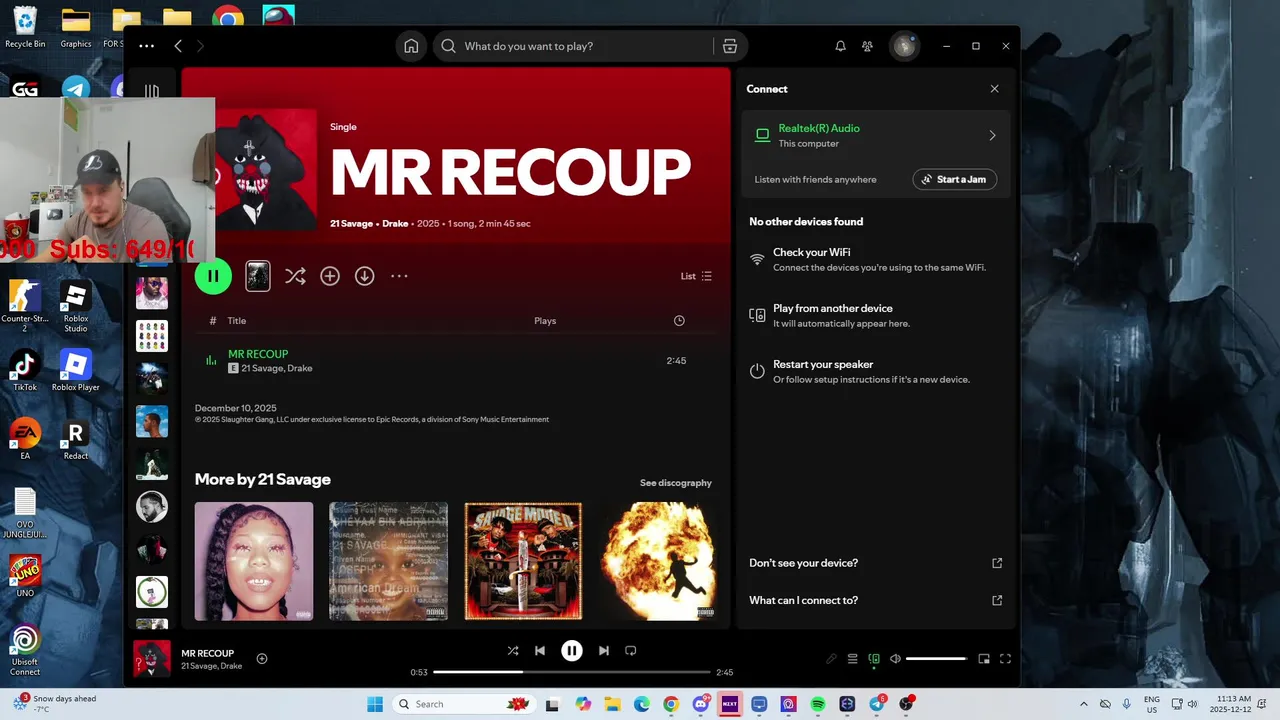Open Ubisoft Connect desktop icon
Viewport: 1280px width, 720px height.
(x=25, y=650)
